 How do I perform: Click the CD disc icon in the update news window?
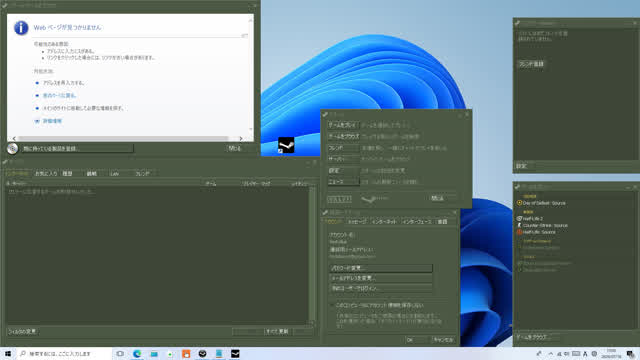pyautogui.click(x=12, y=149)
